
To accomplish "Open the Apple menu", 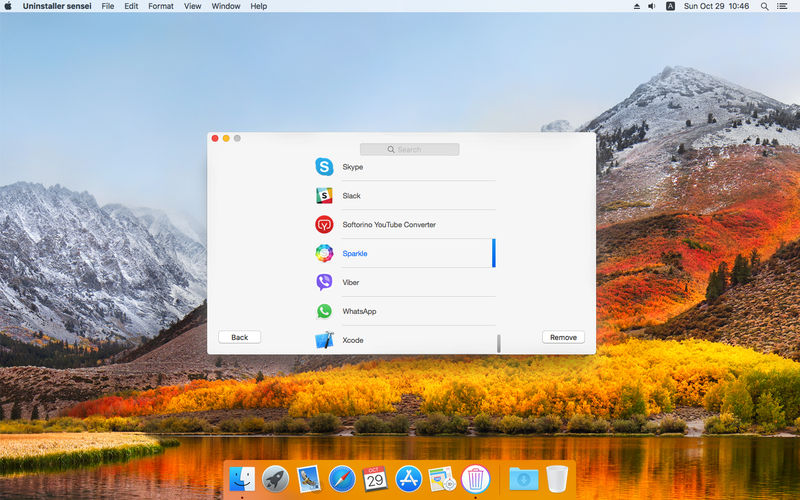I will (x=8, y=6).
